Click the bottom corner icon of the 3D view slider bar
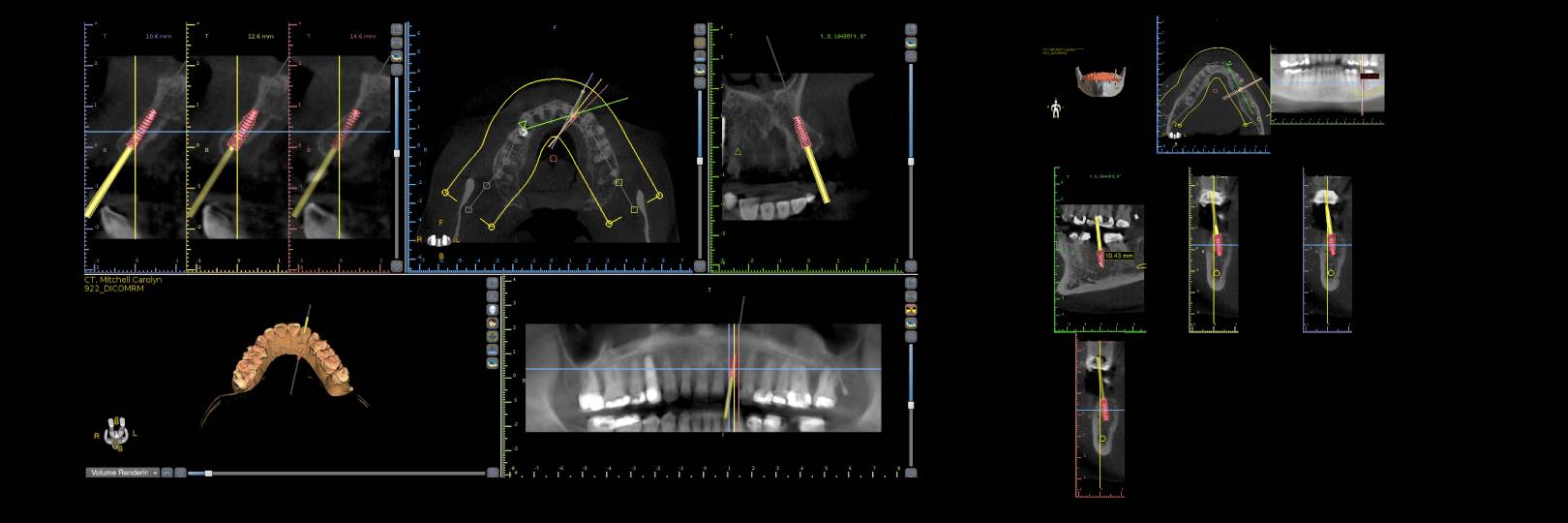 click(493, 473)
